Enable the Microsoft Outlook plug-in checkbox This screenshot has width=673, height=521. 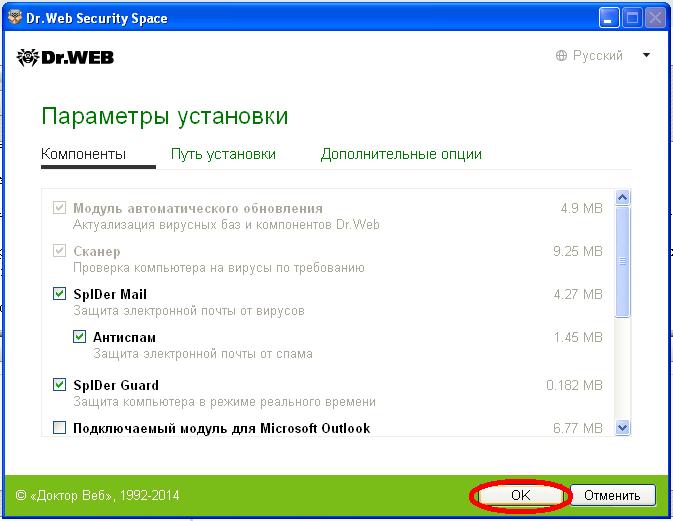59,427
